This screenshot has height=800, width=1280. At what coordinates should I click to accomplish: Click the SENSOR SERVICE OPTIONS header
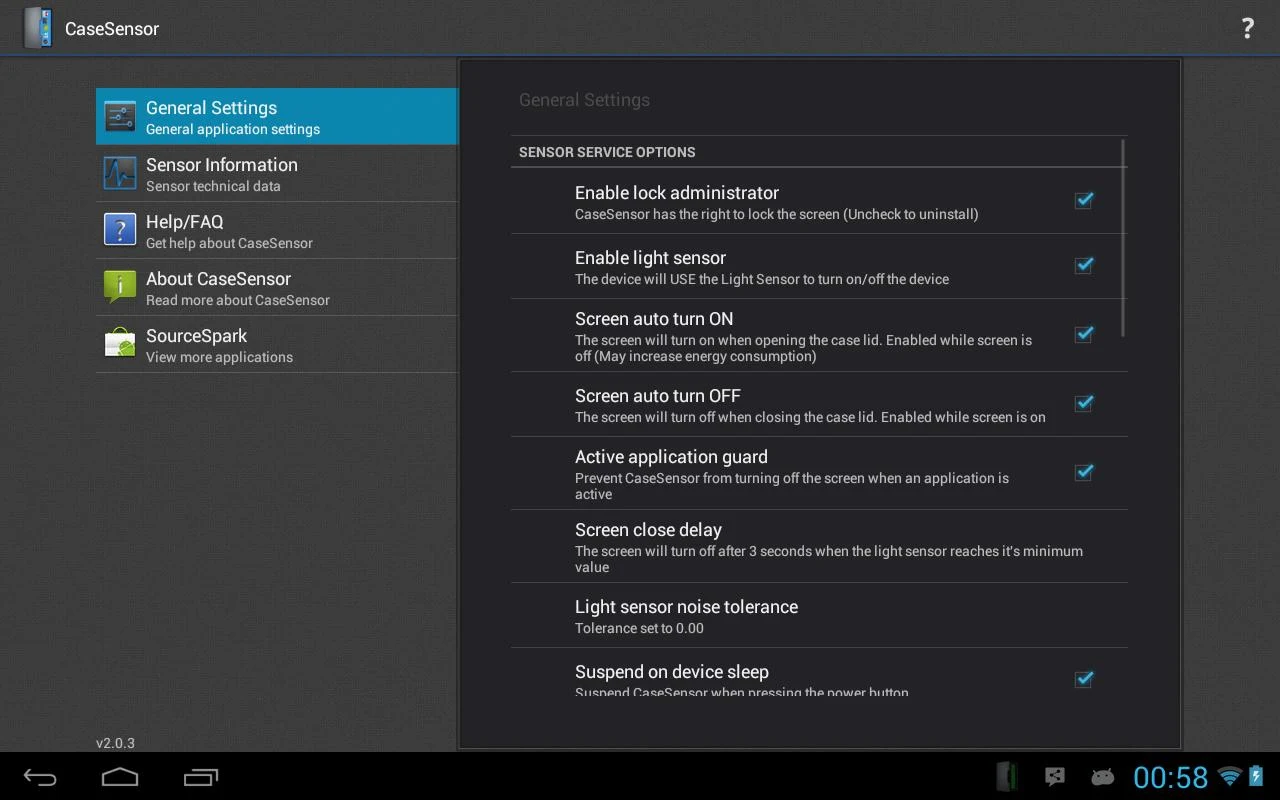pos(607,152)
